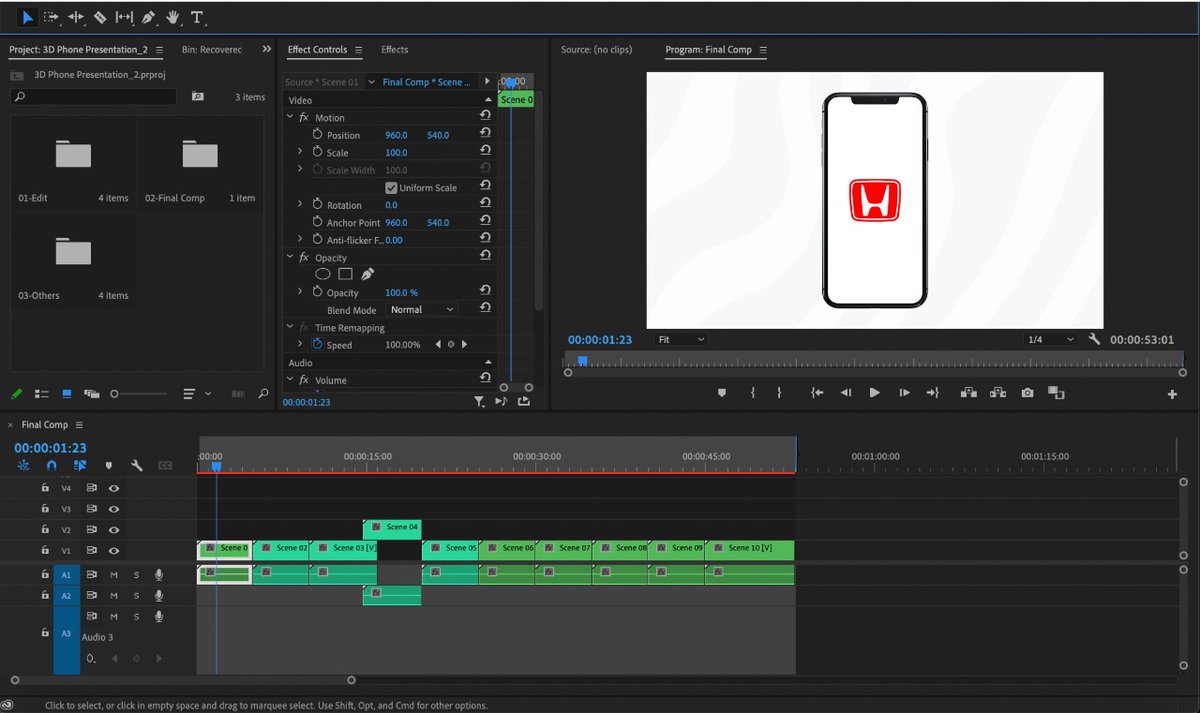This screenshot has height=713, width=1200.
Task: Open the Button Editor plus icon
Action: (x=1172, y=394)
